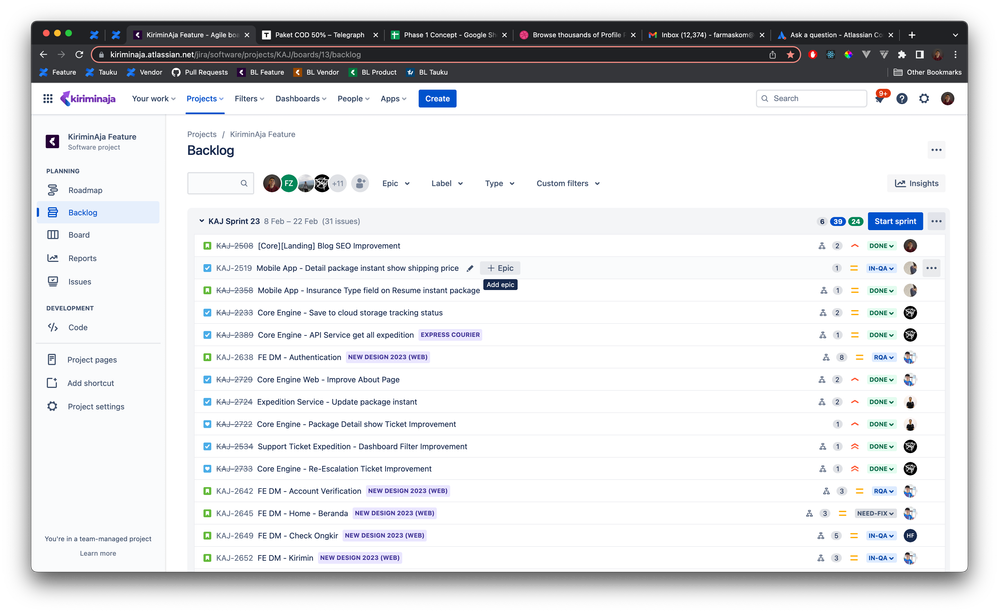
Task: Click the assignee avatar on KAJ-2649
Action: pos(910,536)
